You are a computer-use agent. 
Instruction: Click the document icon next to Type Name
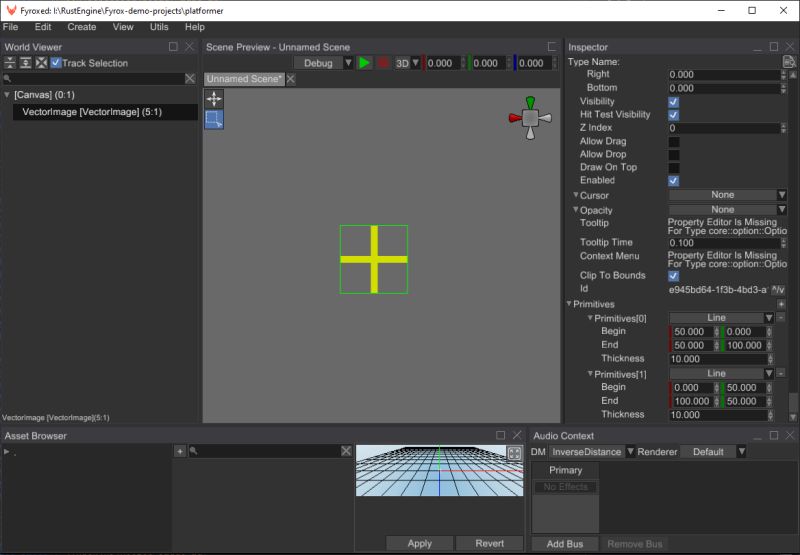click(789, 62)
